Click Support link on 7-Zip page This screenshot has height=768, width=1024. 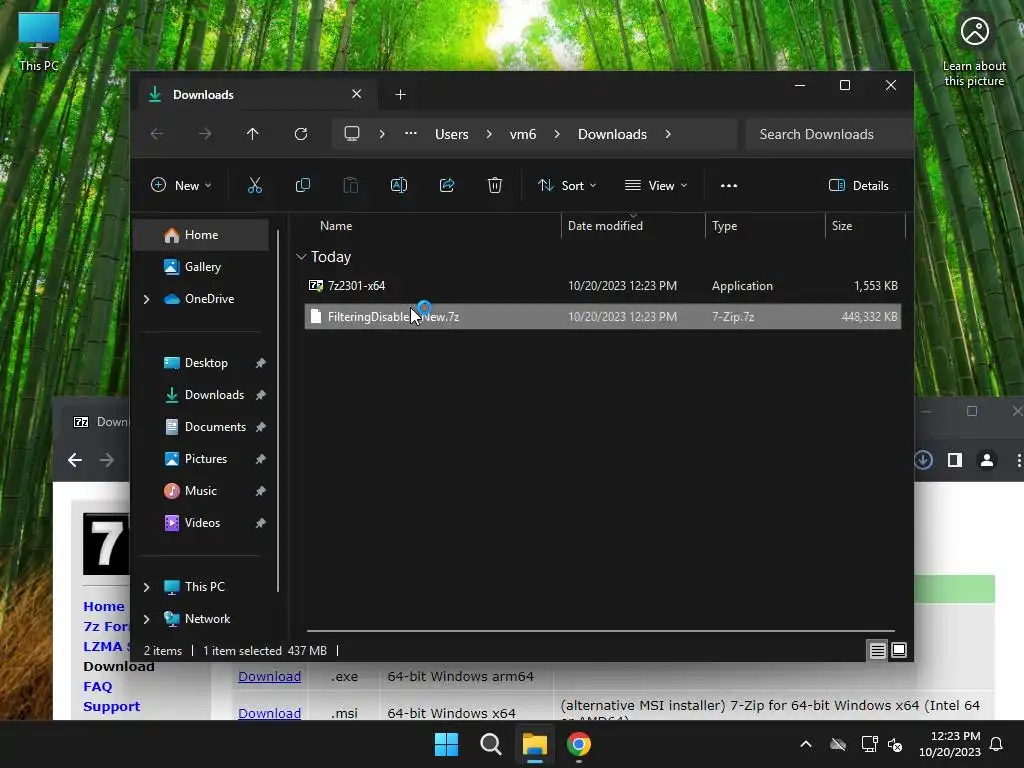pos(111,707)
